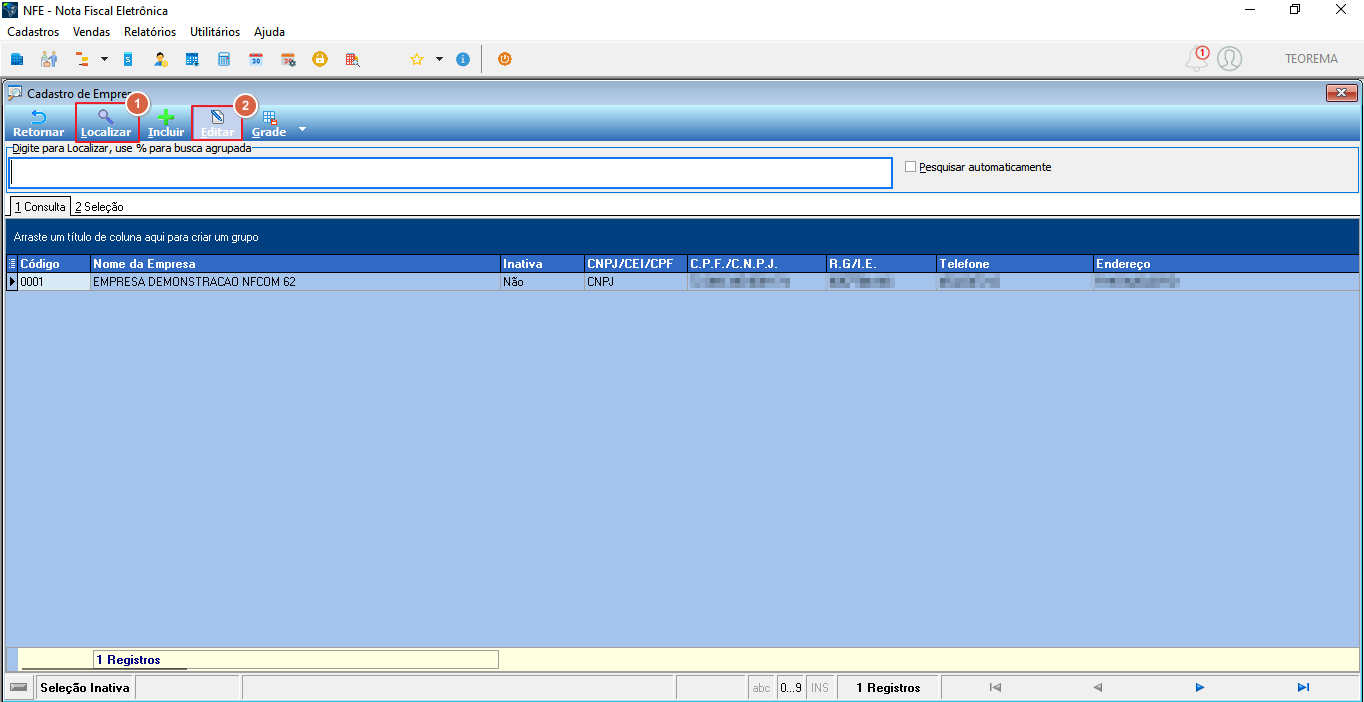This screenshot has width=1364, height=702.
Task: Click the Cadastro de Empresas window icon
Action: point(15,93)
